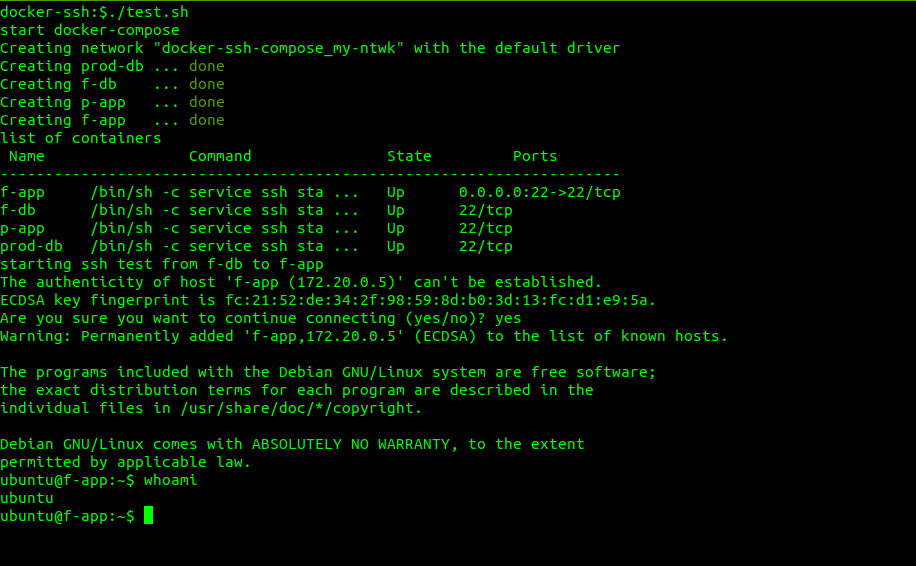The height and width of the screenshot is (566, 916).
Task: Click the 'Name' column header
Action: click(27, 157)
